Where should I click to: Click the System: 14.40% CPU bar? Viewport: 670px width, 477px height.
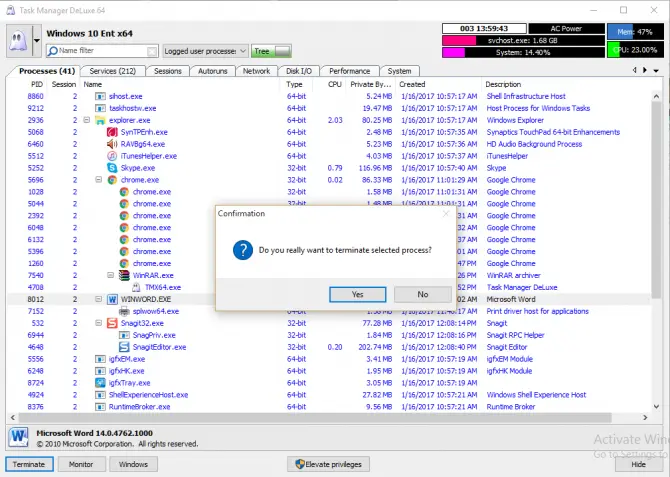pyautogui.click(x=523, y=53)
